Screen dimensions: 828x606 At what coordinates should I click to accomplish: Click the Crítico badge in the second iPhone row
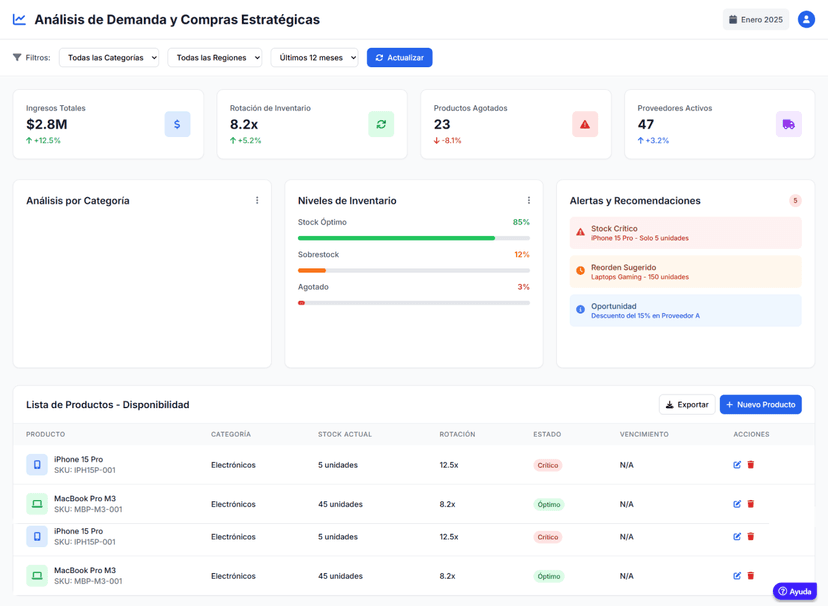click(548, 537)
